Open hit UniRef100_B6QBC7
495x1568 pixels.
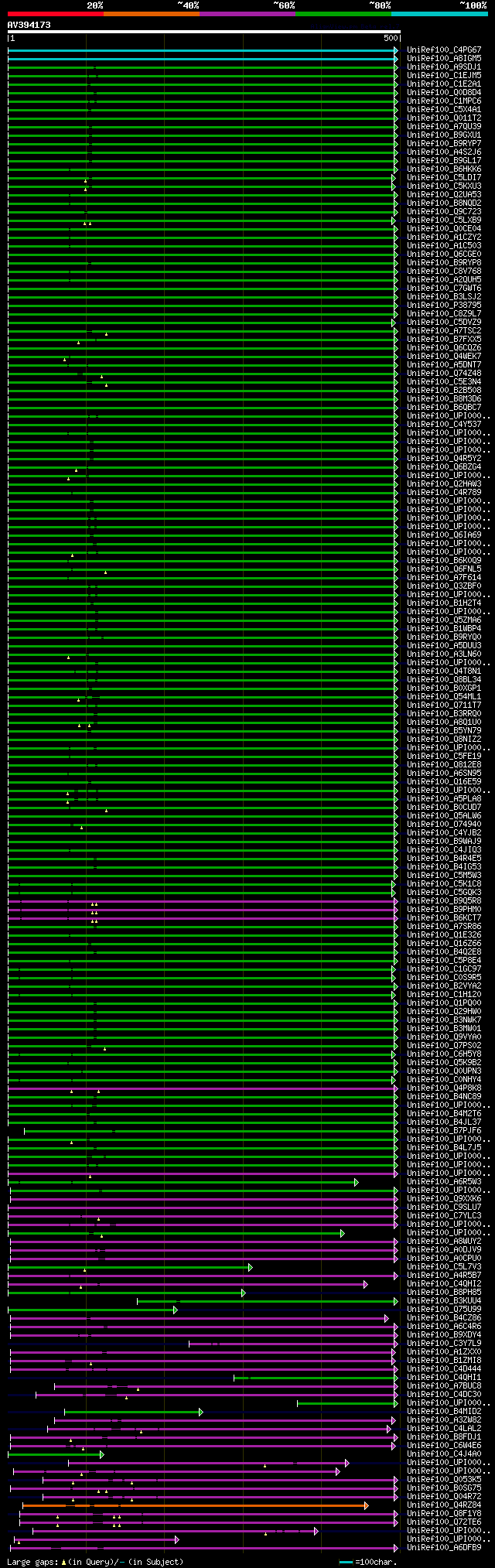[444, 408]
